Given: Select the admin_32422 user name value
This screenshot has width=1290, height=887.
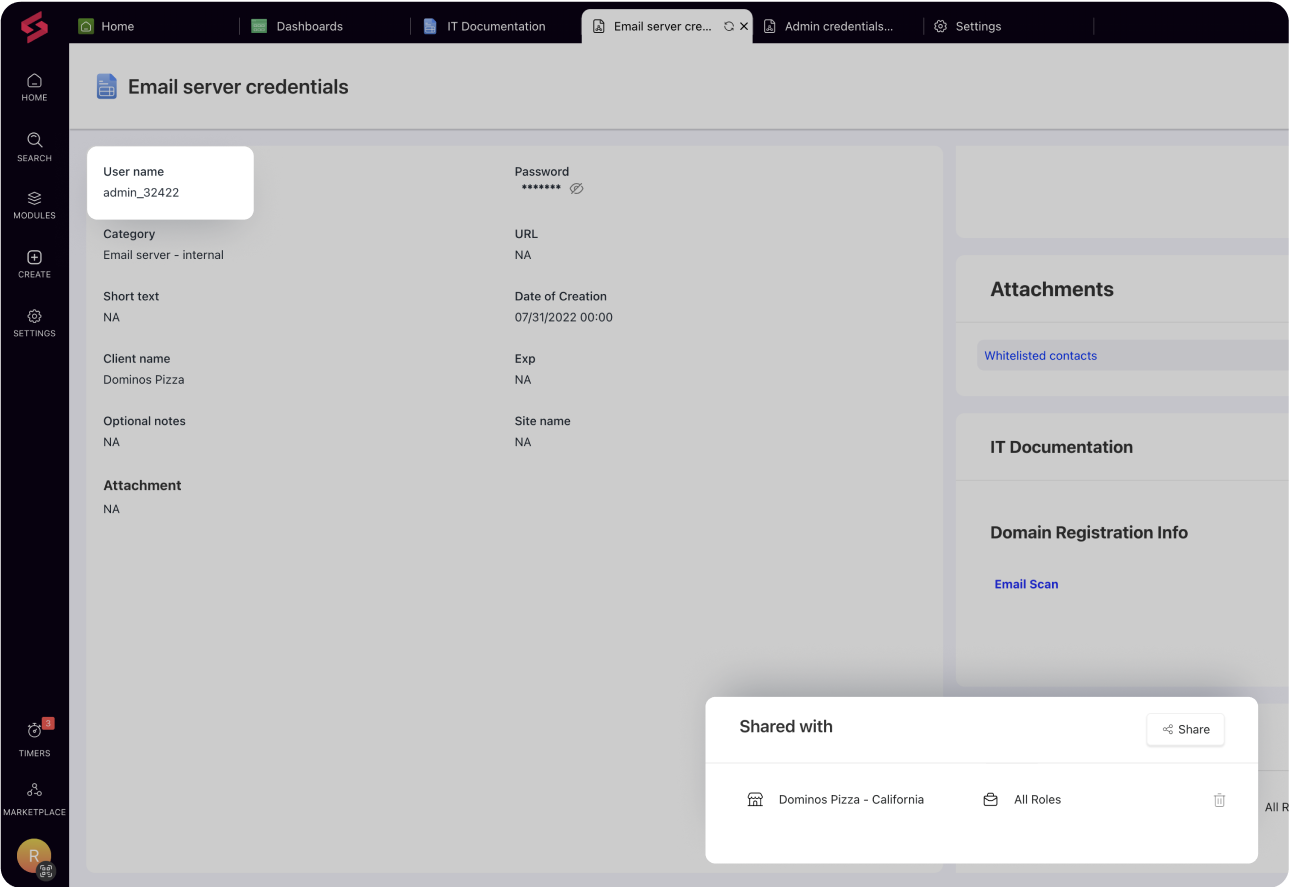Looking at the screenshot, I should click(x=141, y=192).
